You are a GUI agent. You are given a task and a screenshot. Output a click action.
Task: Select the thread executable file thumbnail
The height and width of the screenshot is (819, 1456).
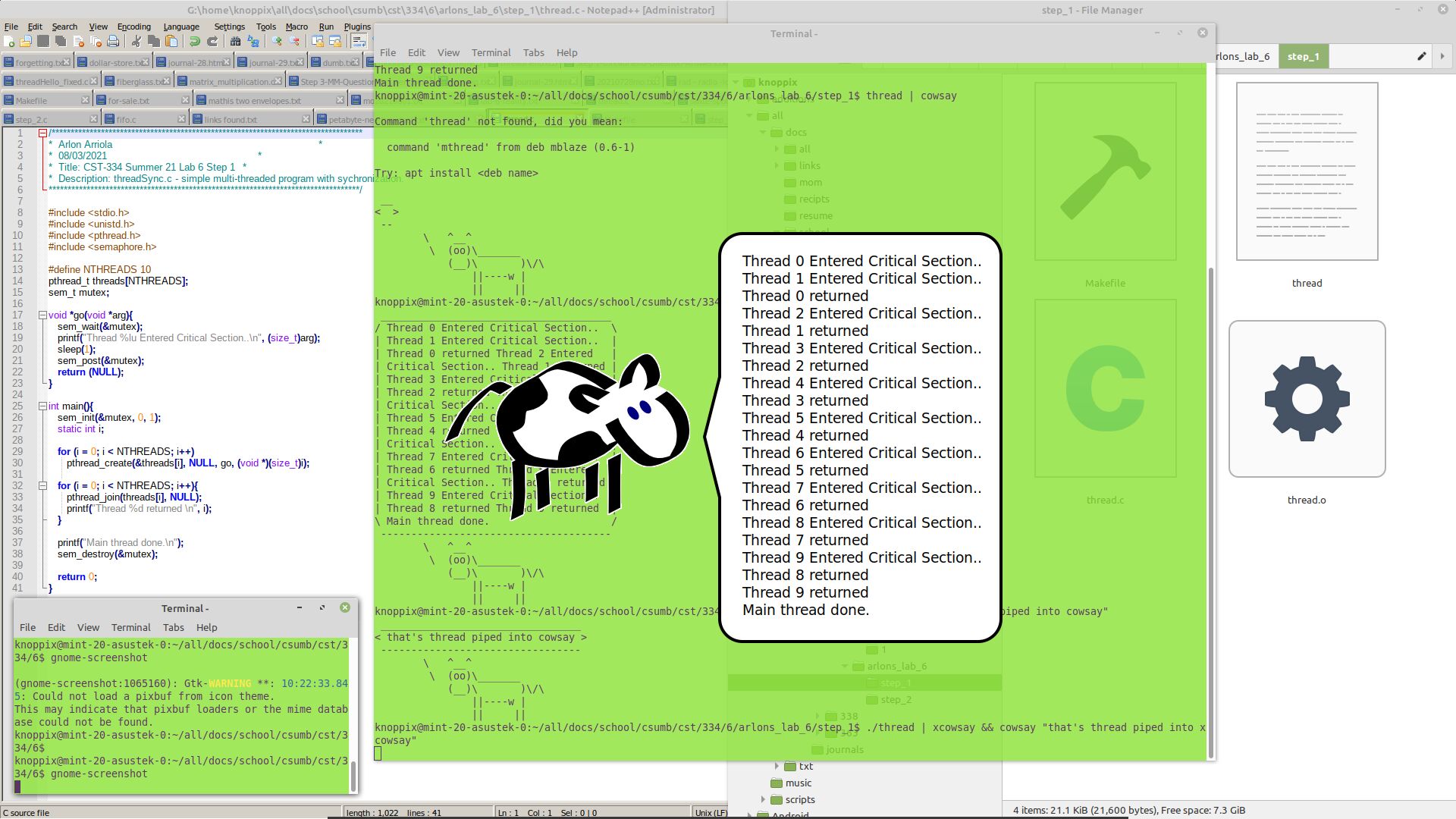[x=1307, y=171]
